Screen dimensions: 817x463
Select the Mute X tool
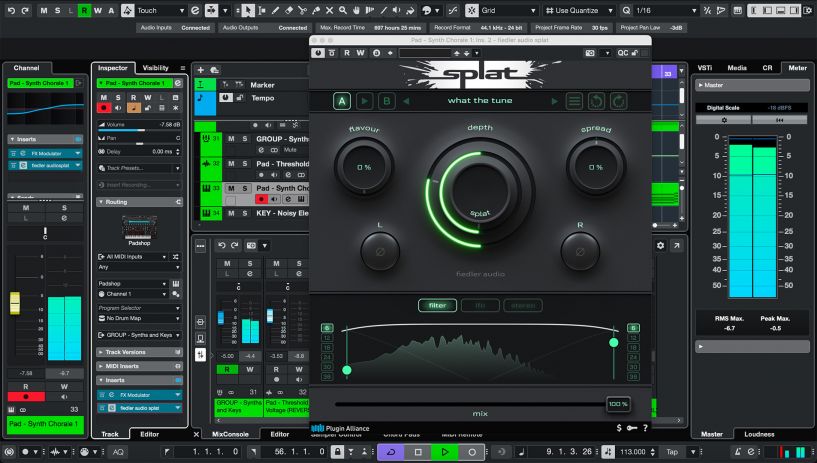click(329, 10)
